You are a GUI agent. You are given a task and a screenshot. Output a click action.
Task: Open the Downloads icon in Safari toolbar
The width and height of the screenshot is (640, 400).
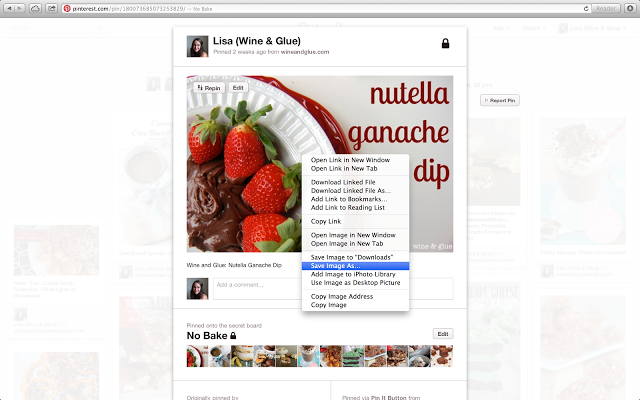[x=630, y=9]
